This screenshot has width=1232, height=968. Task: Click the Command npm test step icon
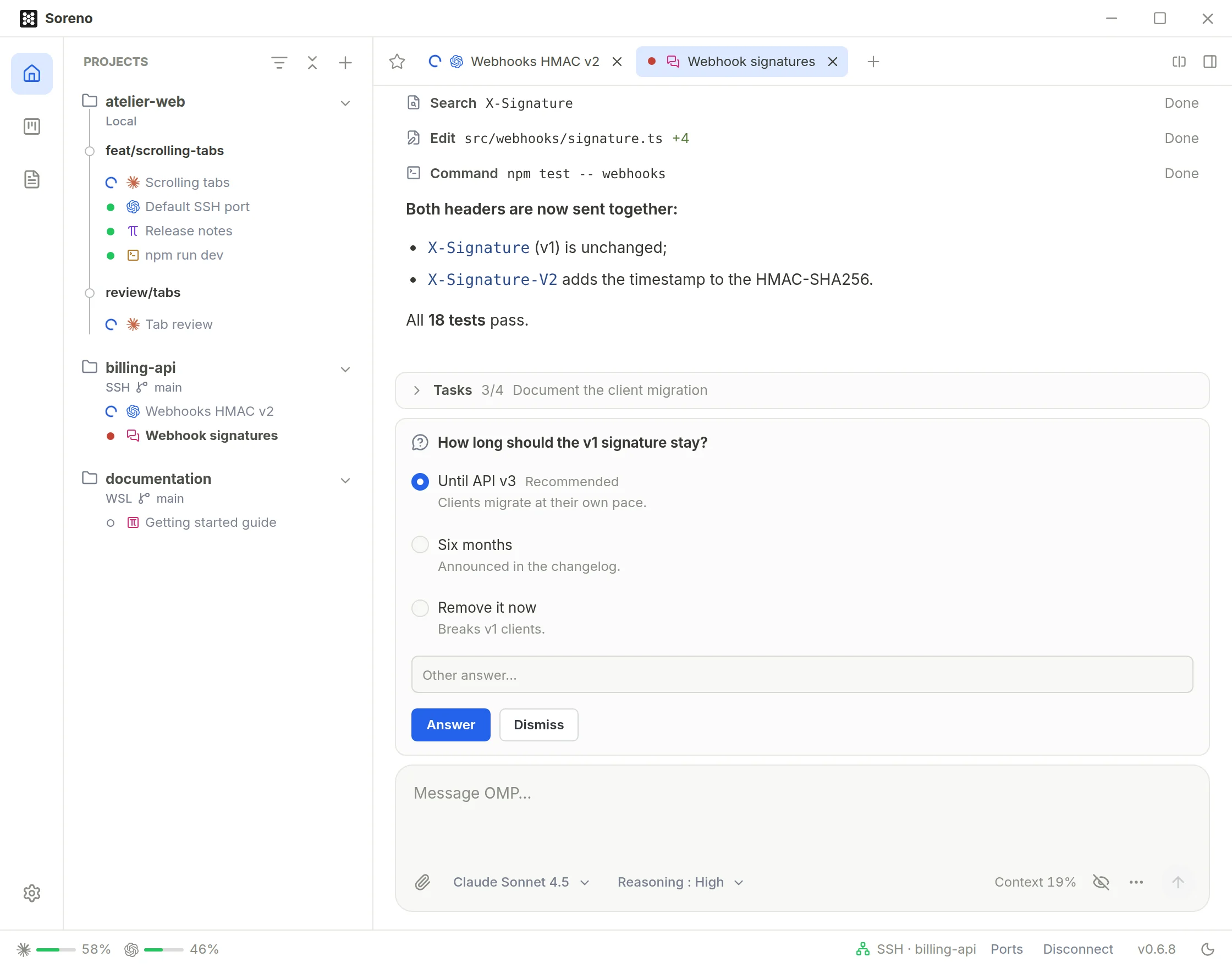[414, 173]
